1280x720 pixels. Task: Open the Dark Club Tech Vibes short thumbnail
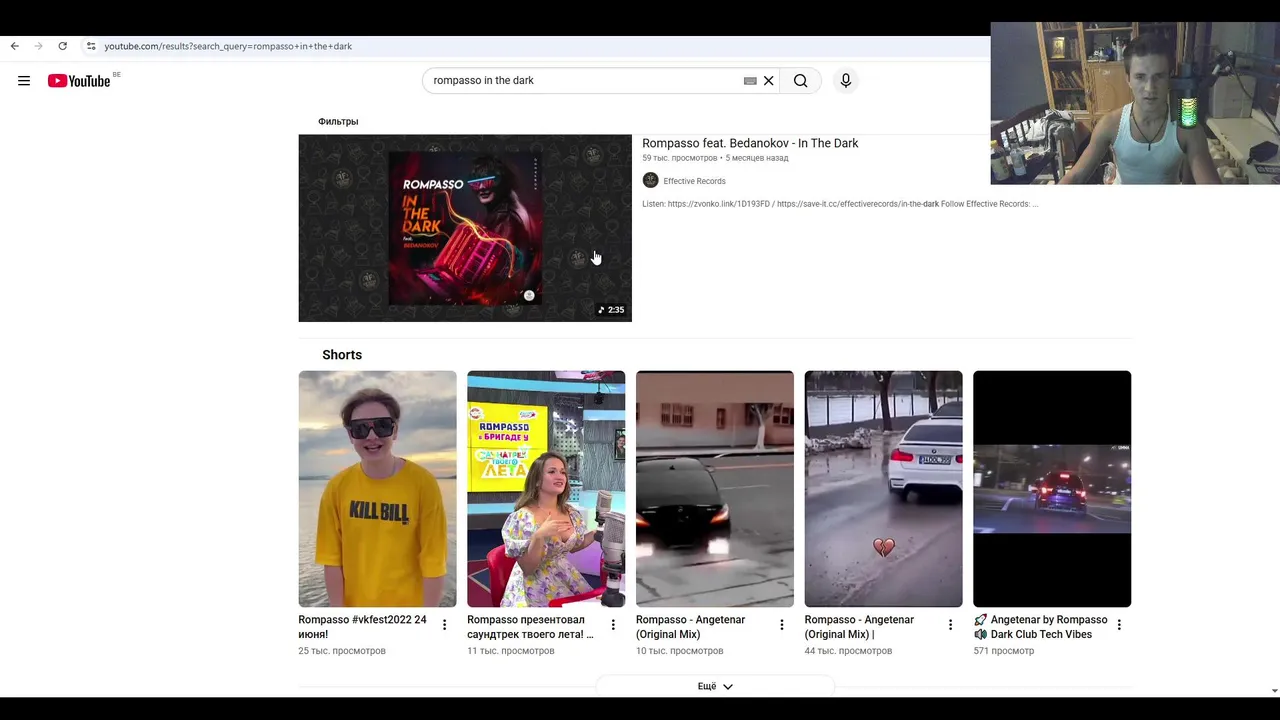(1052, 489)
